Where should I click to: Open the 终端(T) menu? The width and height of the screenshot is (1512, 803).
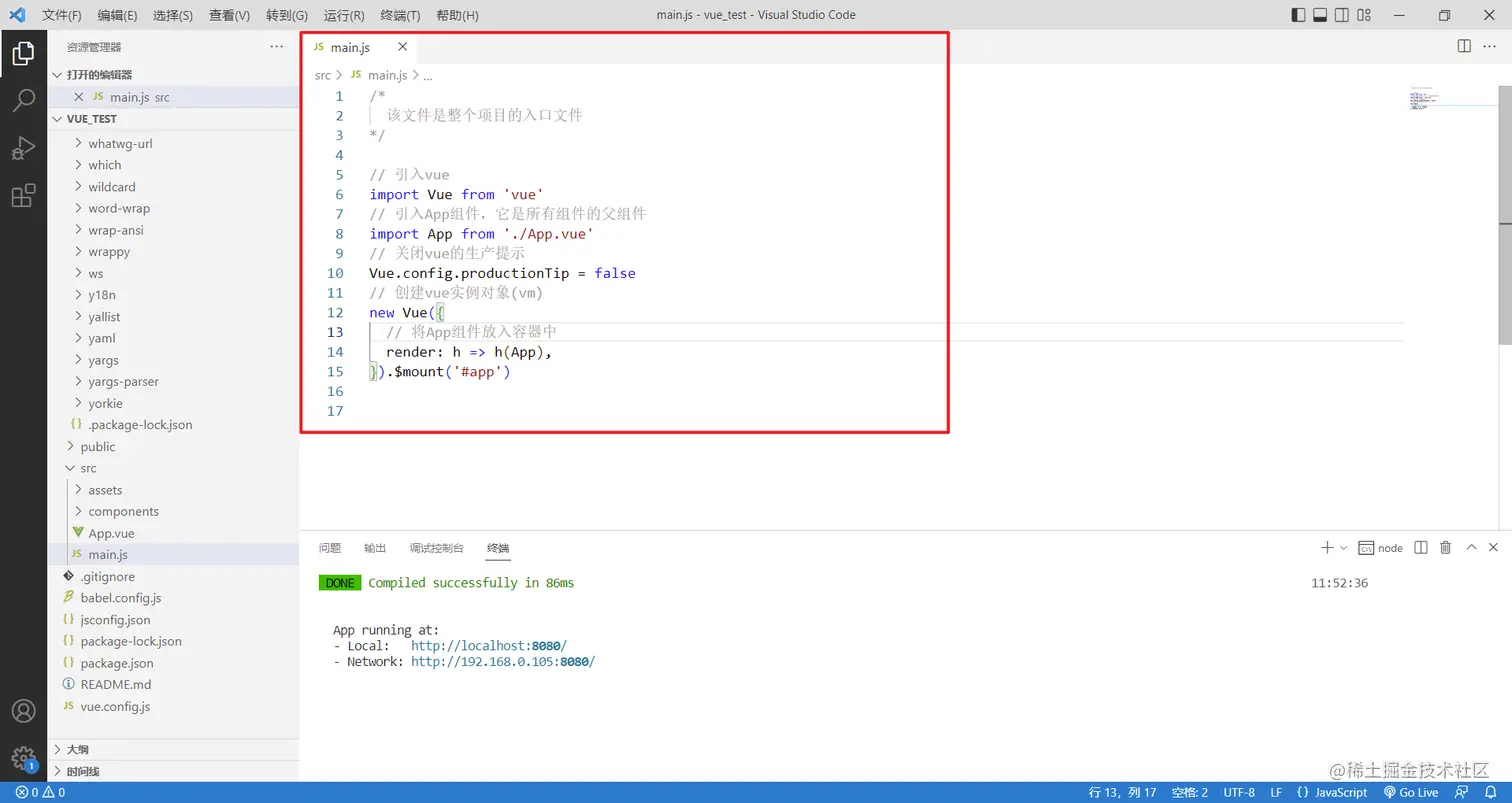coord(400,15)
